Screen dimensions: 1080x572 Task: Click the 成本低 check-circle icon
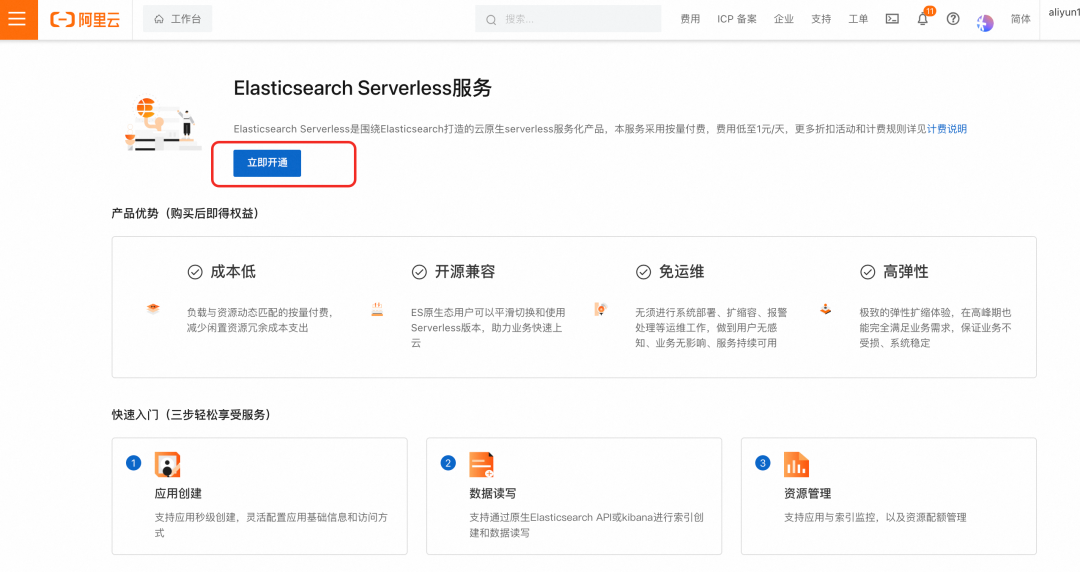pyautogui.click(x=195, y=272)
